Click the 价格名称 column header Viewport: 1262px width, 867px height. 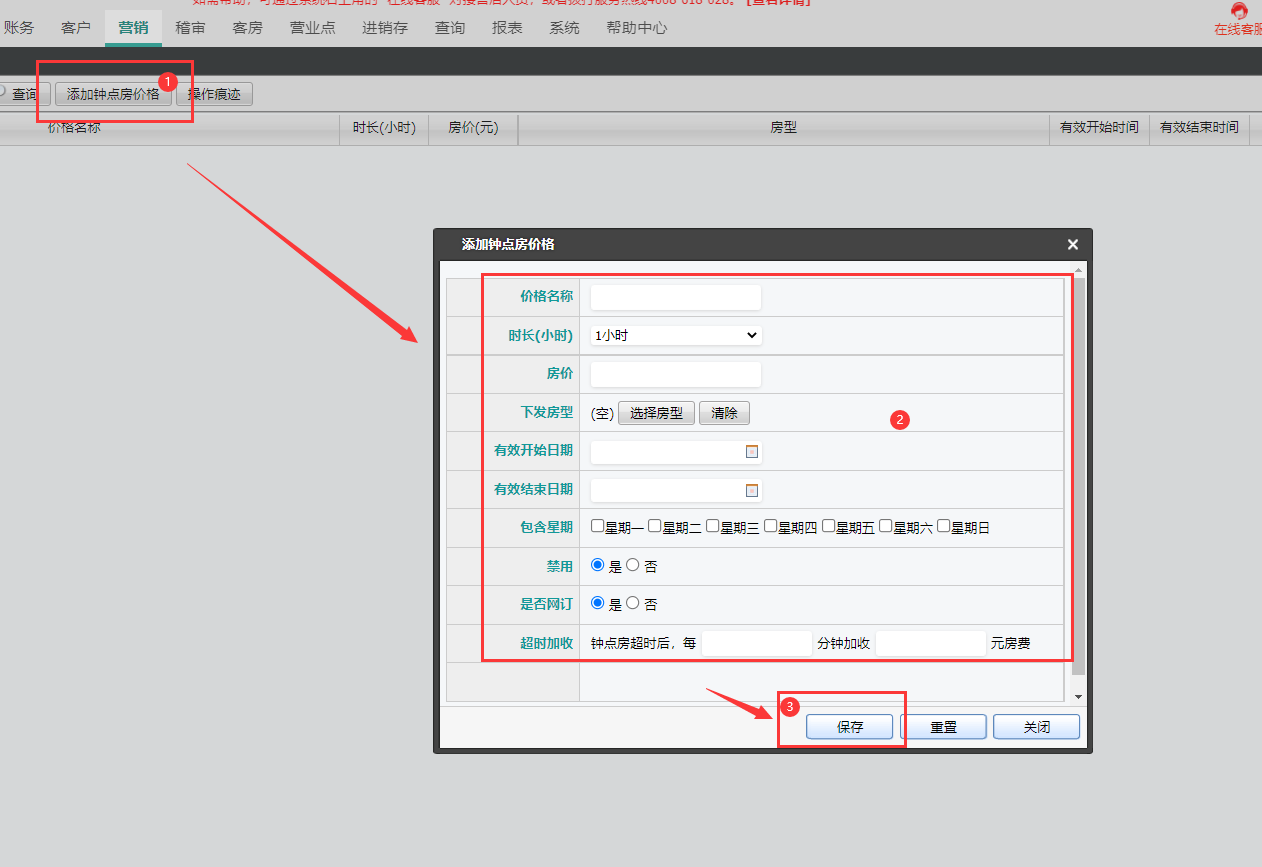tap(74, 128)
